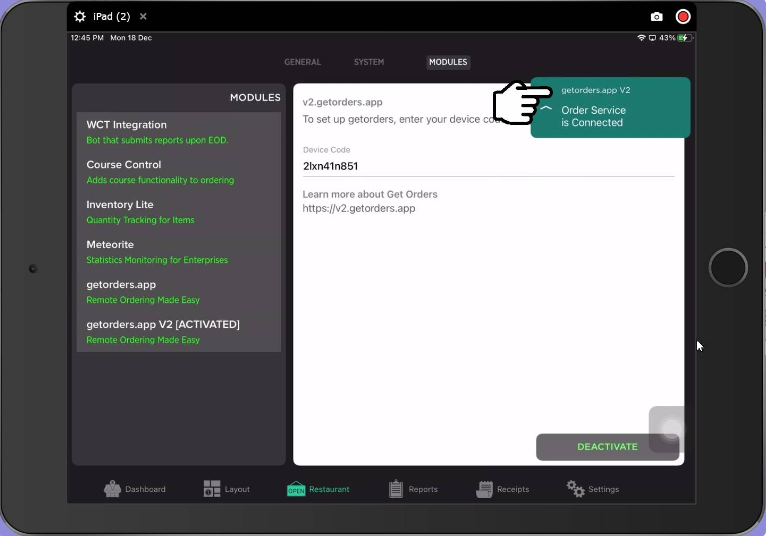The width and height of the screenshot is (766, 536).
Task: Open the Layout icon in bottom bar
Action: pos(212,489)
